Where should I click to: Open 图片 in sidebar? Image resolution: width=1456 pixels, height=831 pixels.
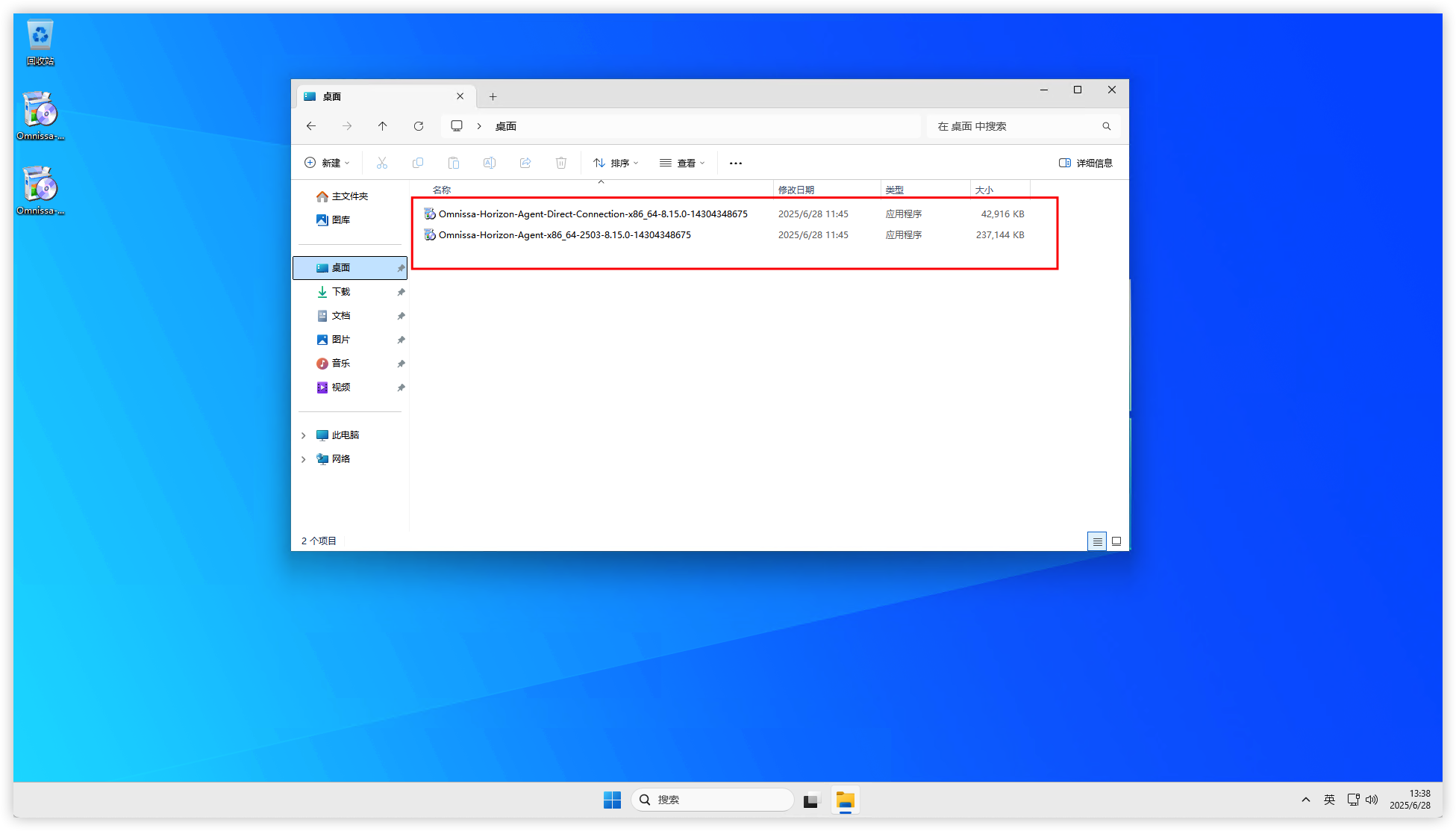click(350, 340)
